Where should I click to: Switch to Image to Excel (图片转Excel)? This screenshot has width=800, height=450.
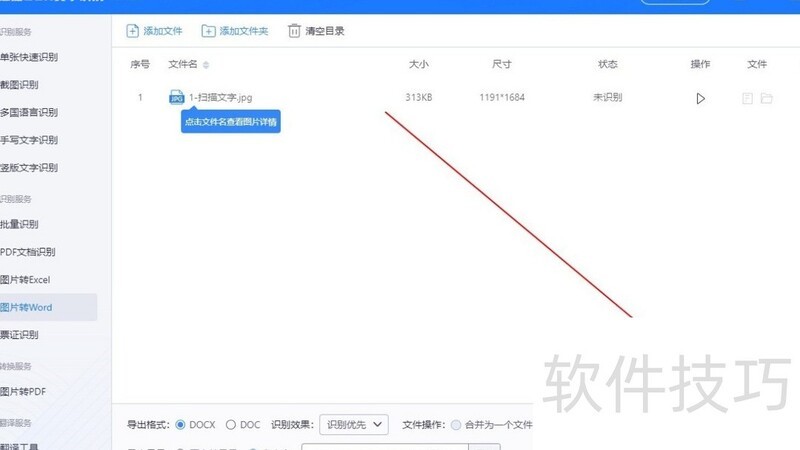coord(26,279)
